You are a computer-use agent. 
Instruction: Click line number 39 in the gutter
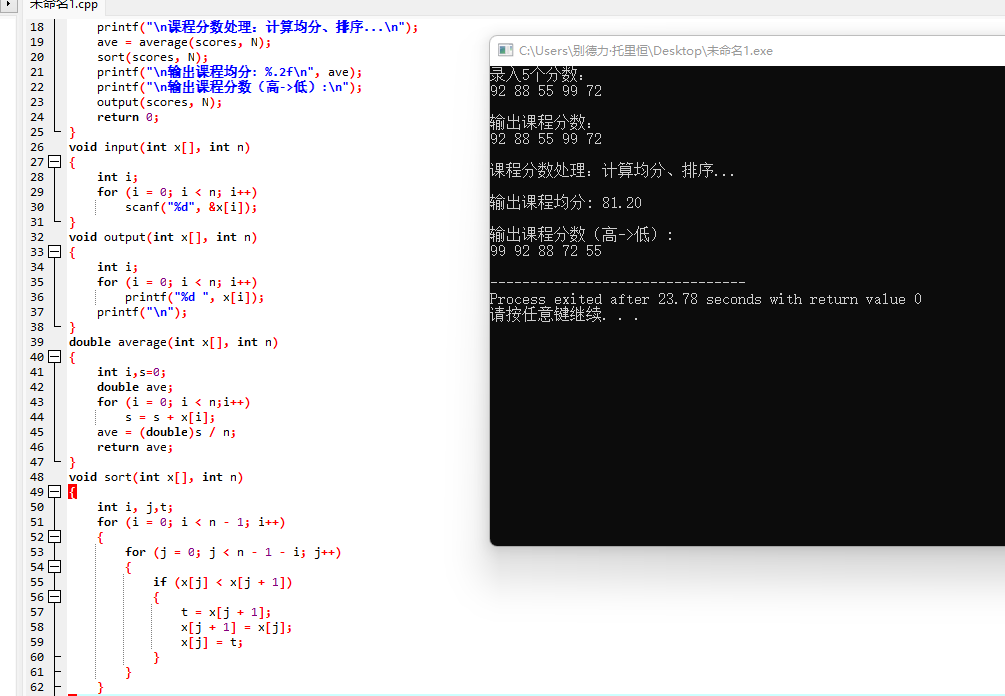tap(37, 342)
